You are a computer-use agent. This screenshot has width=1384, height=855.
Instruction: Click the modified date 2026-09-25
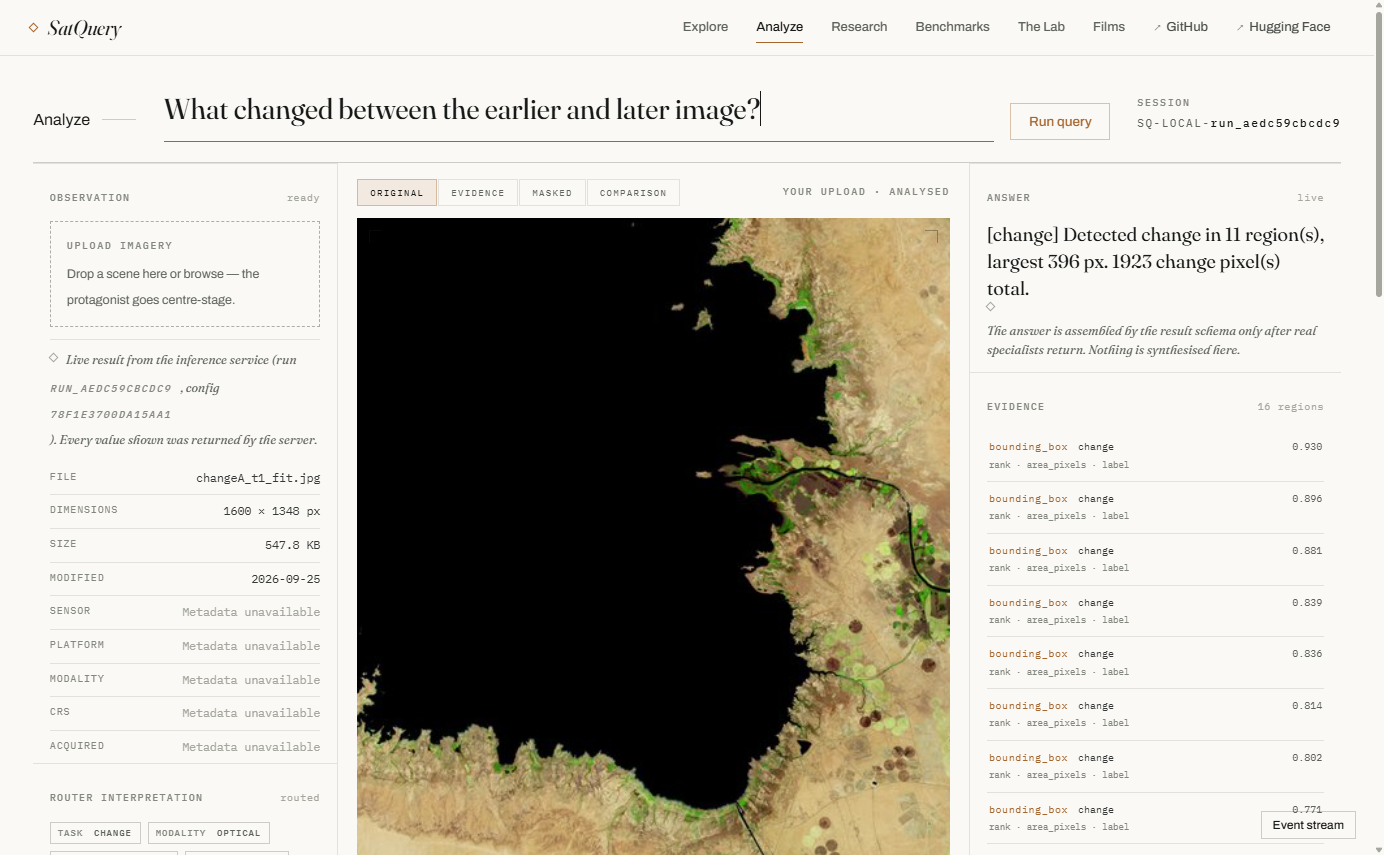click(x=286, y=579)
